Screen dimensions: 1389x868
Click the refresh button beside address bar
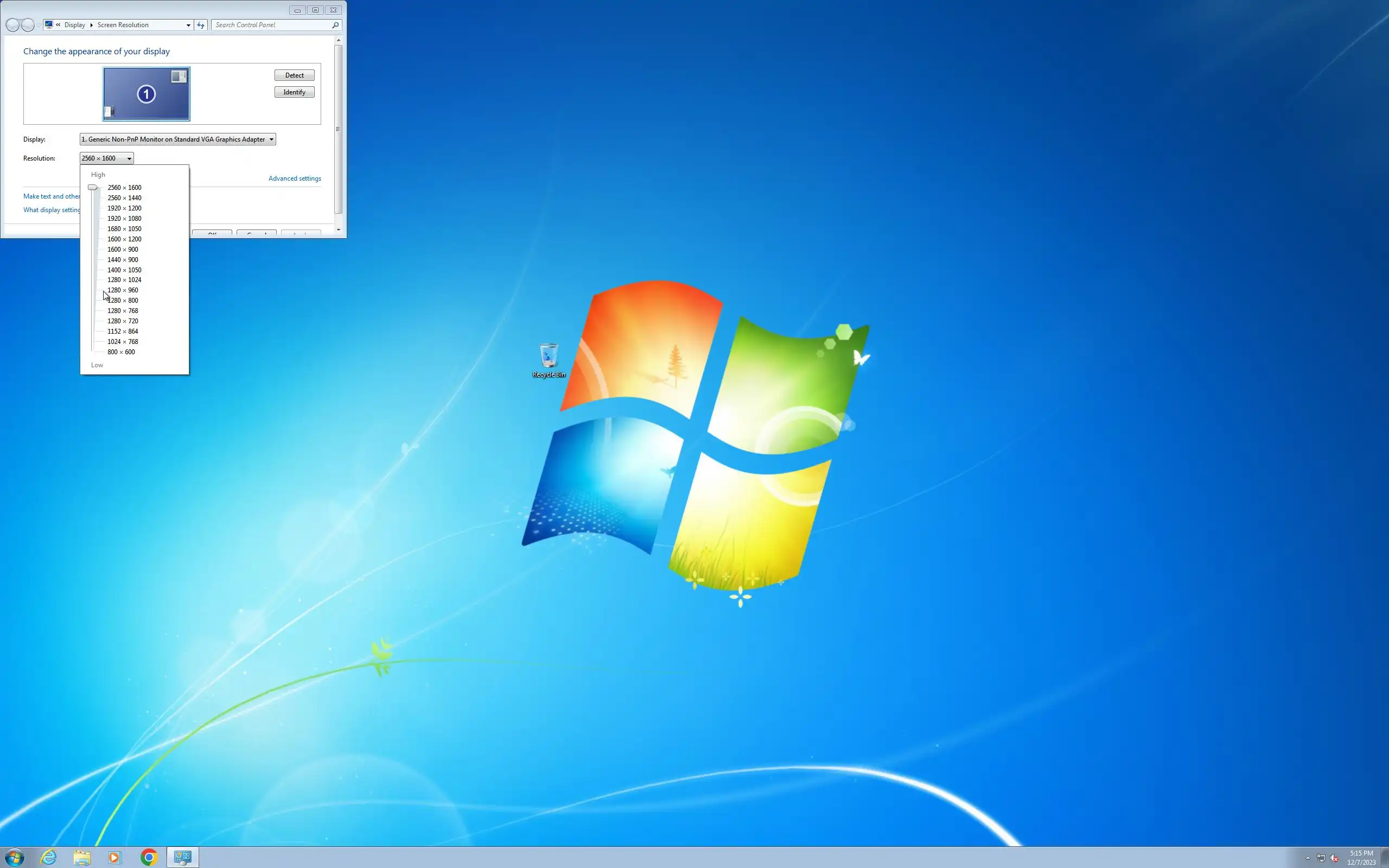point(200,25)
